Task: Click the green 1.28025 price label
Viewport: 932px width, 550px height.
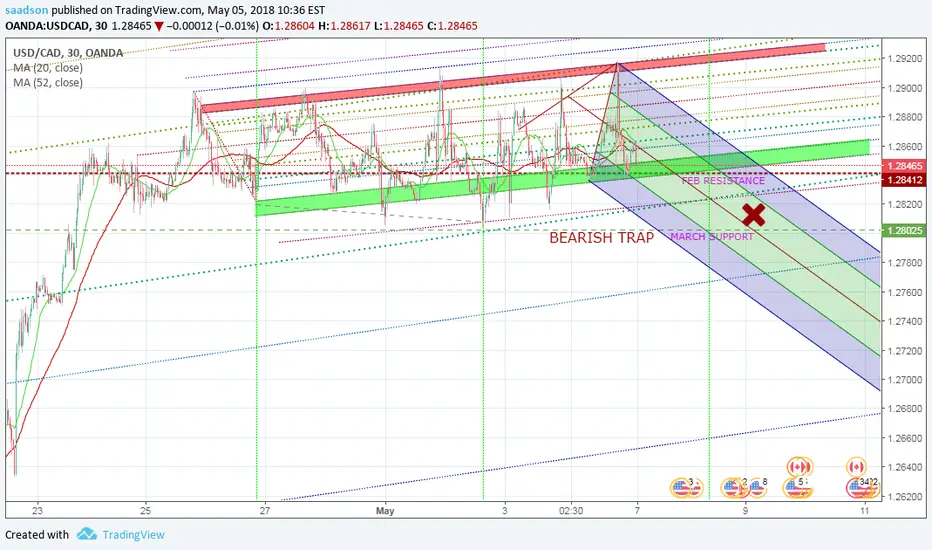Action: pyautogui.click(x=905, y=231)
